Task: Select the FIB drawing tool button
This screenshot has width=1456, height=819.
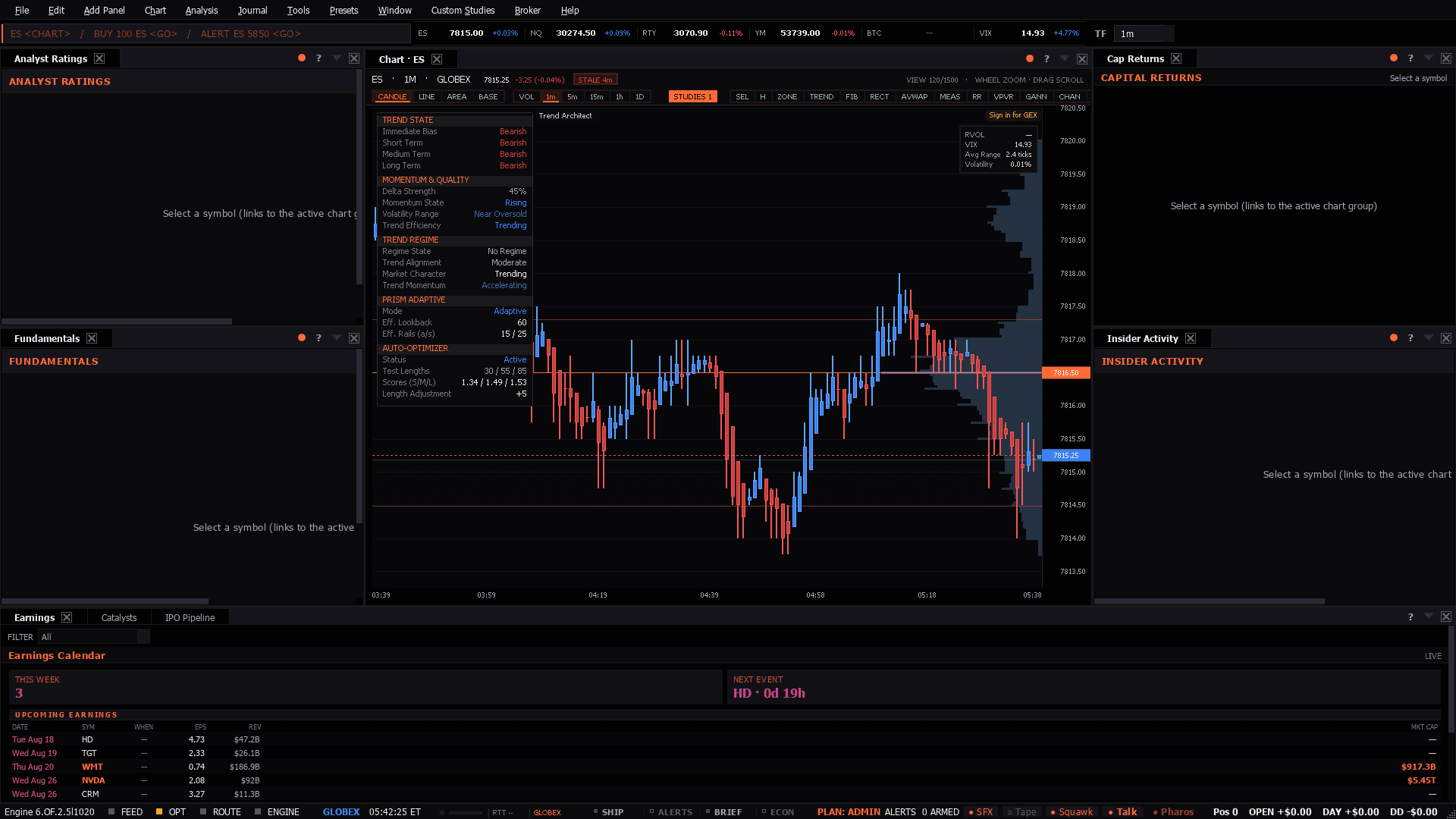Action: point(852,97)
